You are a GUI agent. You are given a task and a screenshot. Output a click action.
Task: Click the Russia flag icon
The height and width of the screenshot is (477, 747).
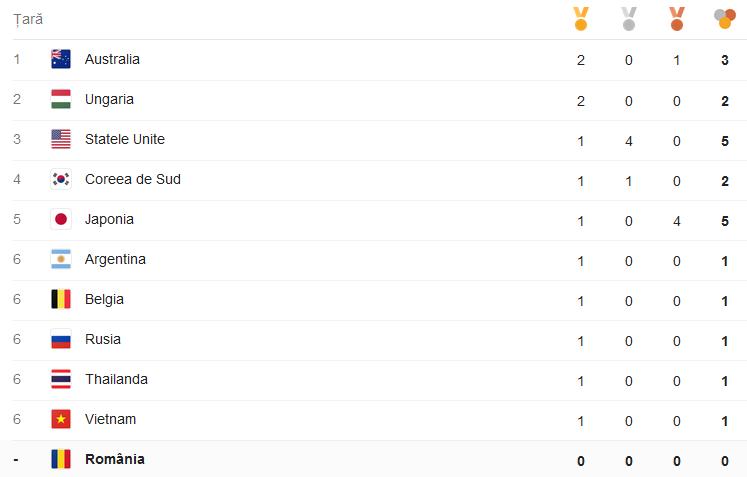(61, 339)
